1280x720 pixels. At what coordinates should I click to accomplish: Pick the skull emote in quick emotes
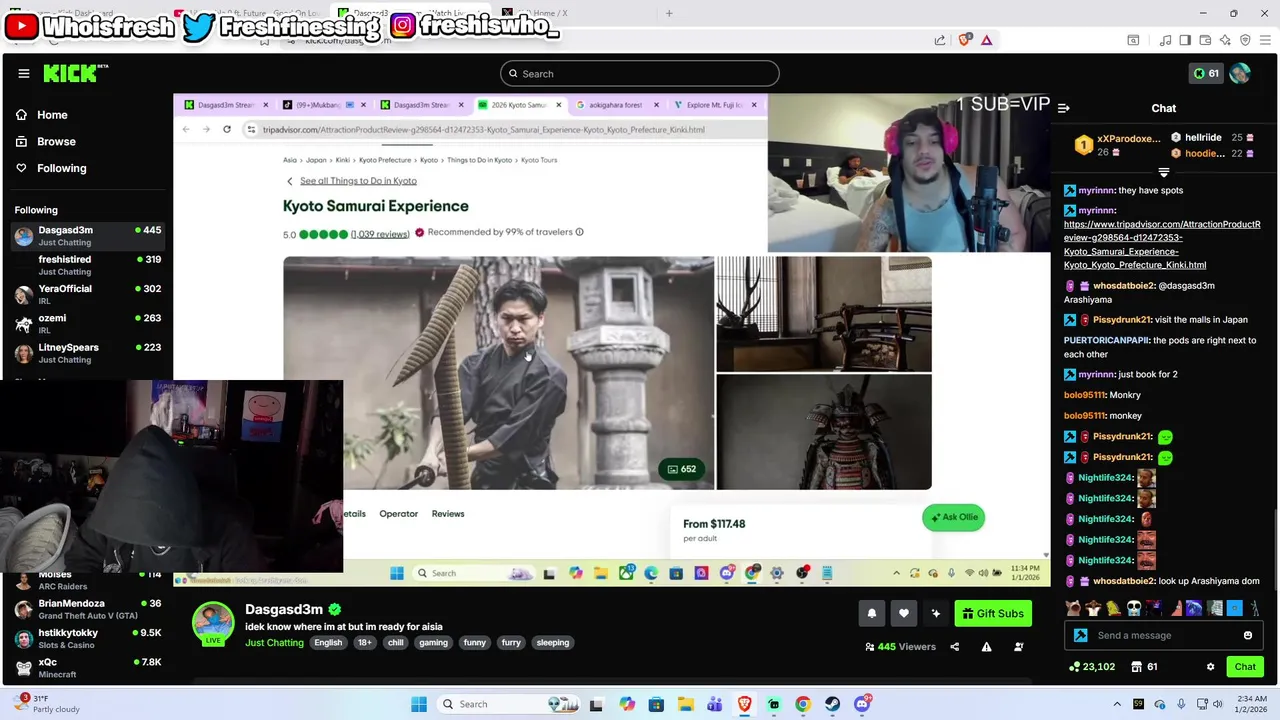click(x=1134, y=608)
